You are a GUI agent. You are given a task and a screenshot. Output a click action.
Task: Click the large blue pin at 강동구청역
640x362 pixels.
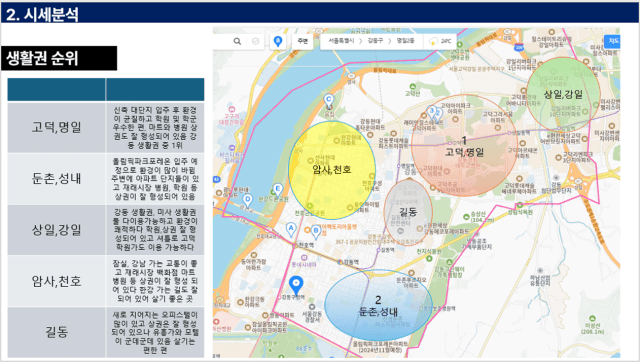click(296, 284)
